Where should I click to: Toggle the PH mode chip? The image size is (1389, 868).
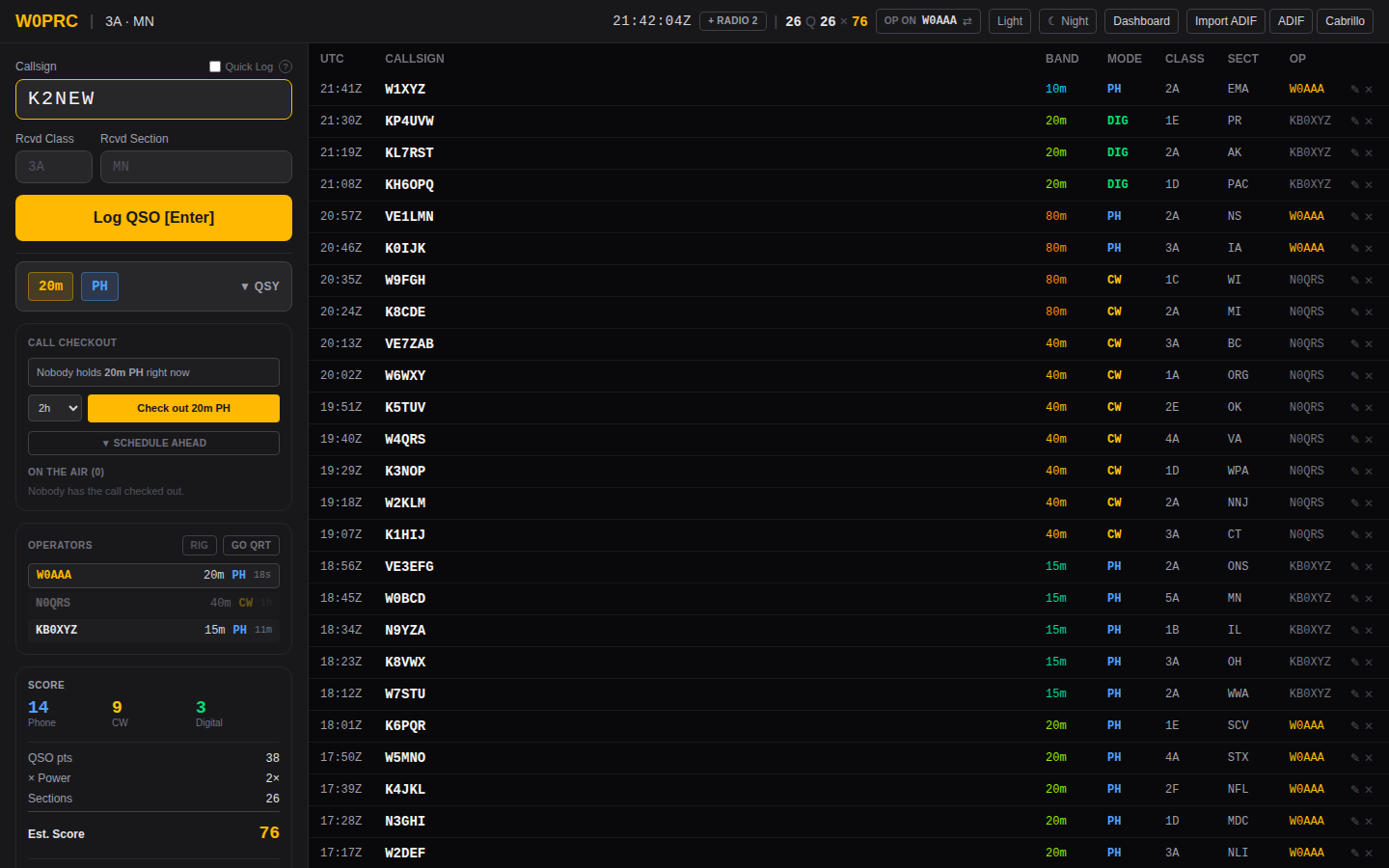100,286
